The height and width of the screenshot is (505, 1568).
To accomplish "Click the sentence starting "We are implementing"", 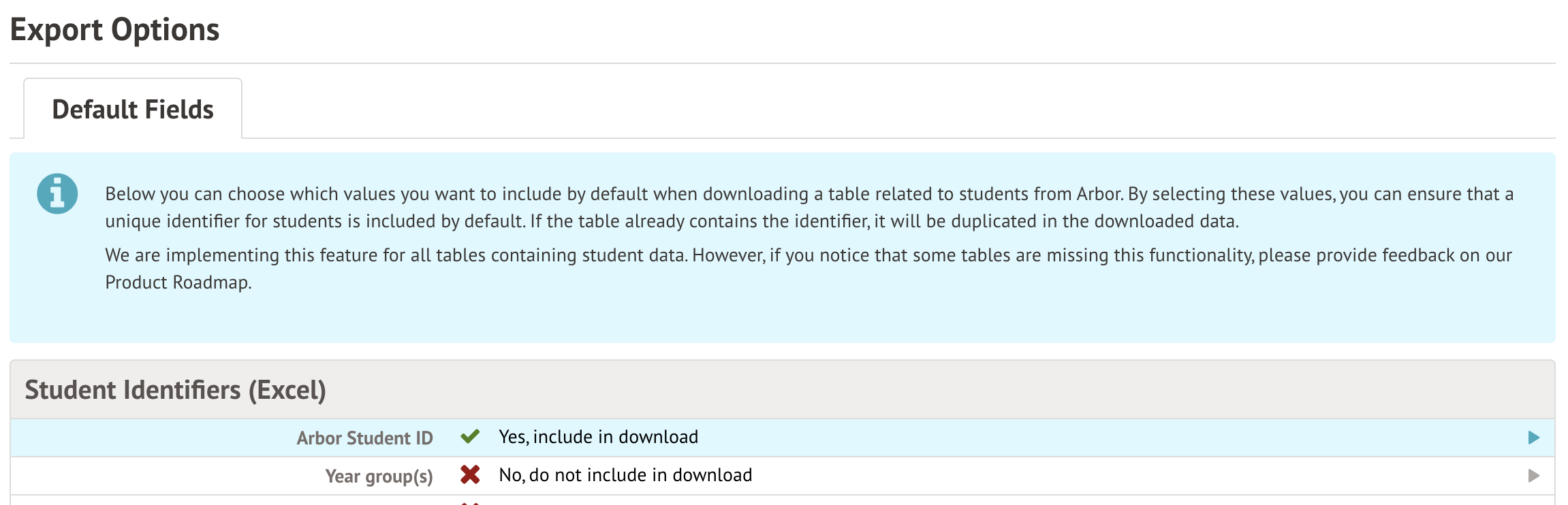I will click(x=809, y=255).
